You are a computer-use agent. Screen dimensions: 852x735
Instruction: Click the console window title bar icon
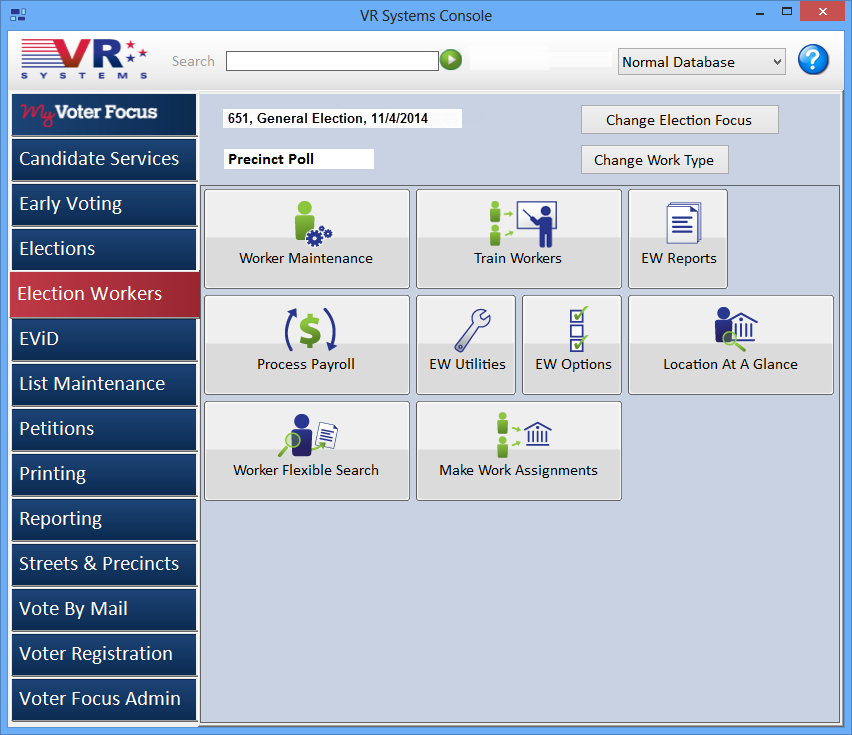pyautogui.click(x=18, y=15)
